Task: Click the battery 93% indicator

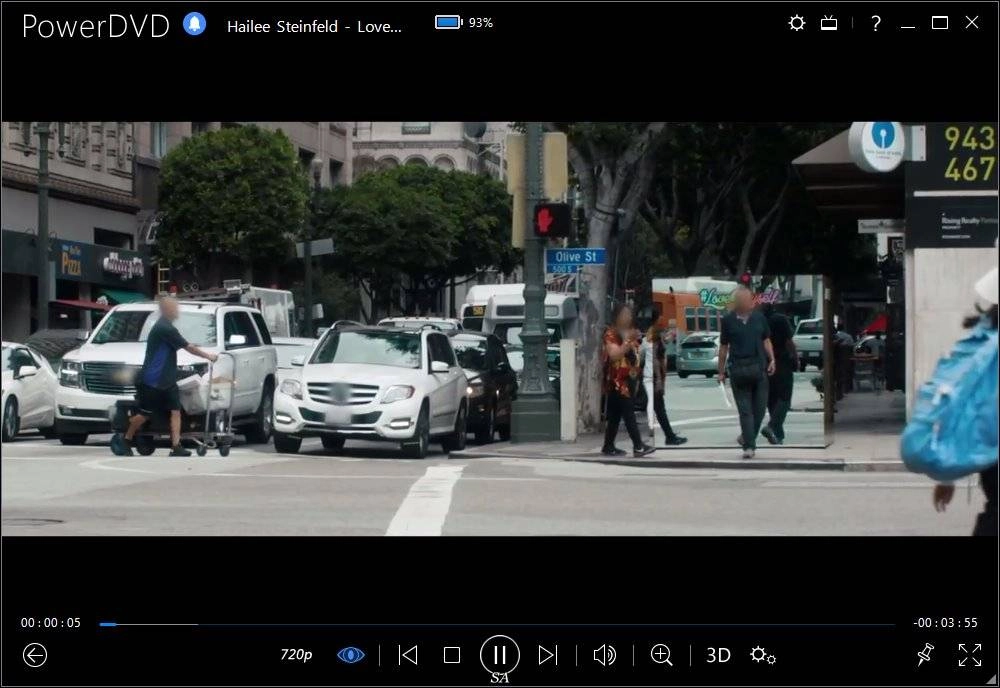Action: [464, 23]
